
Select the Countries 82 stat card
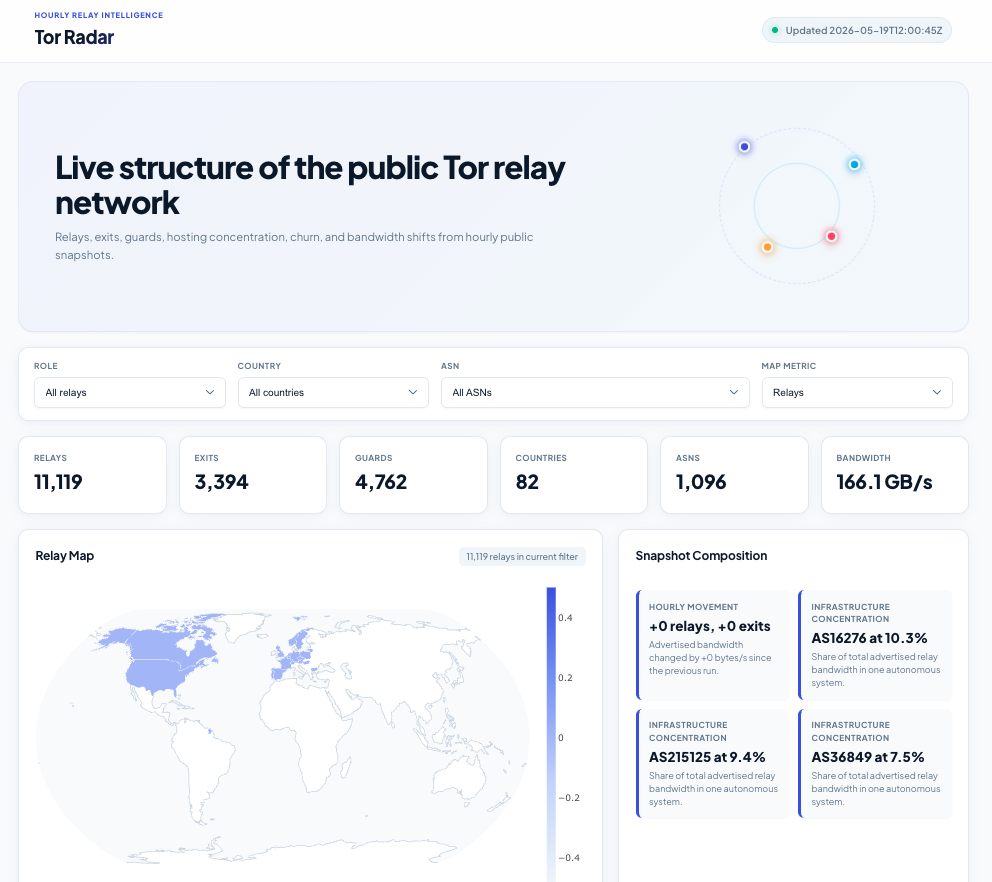(574, 475)
